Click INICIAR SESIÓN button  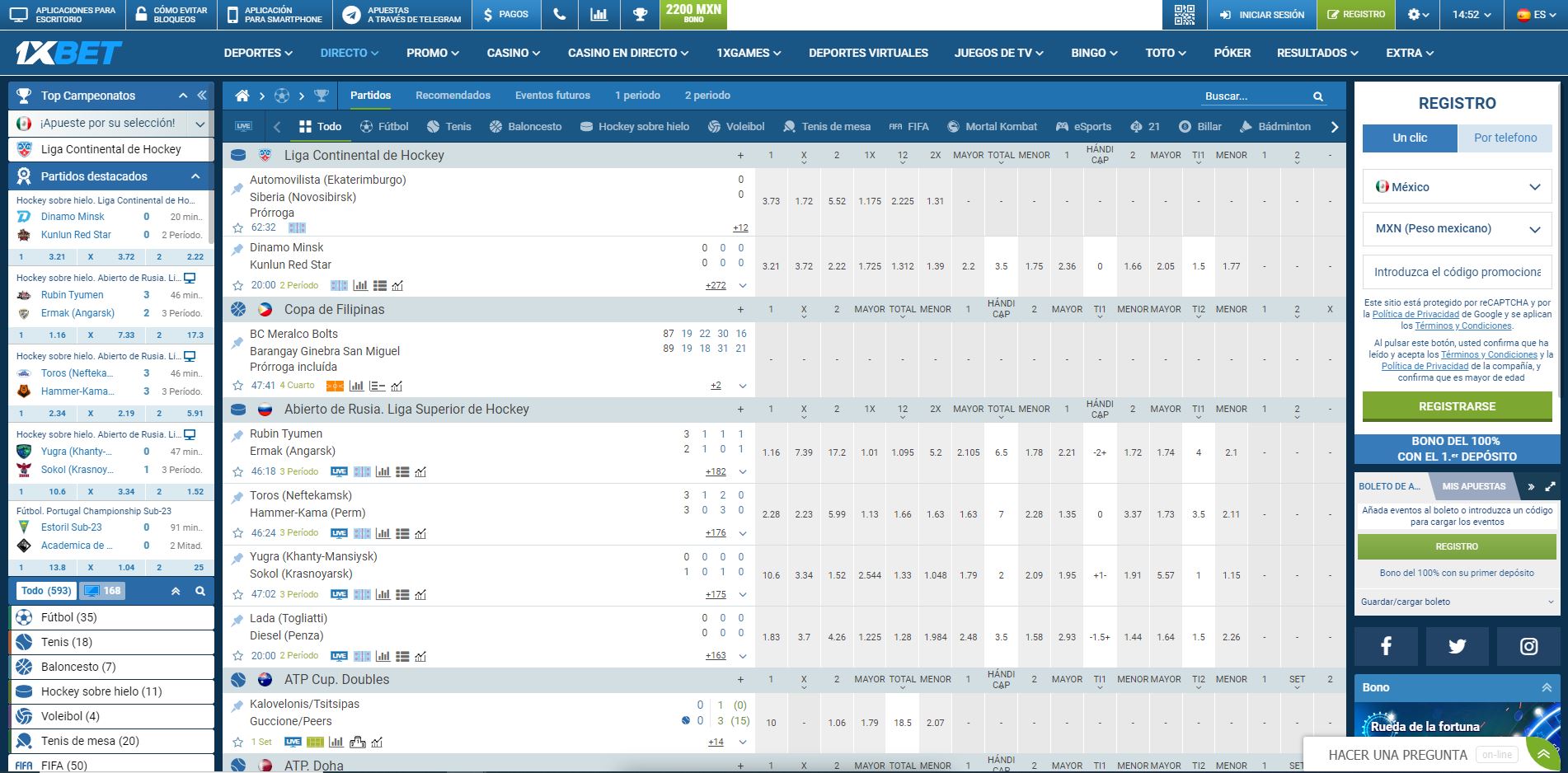click(x=1262, y=15)
